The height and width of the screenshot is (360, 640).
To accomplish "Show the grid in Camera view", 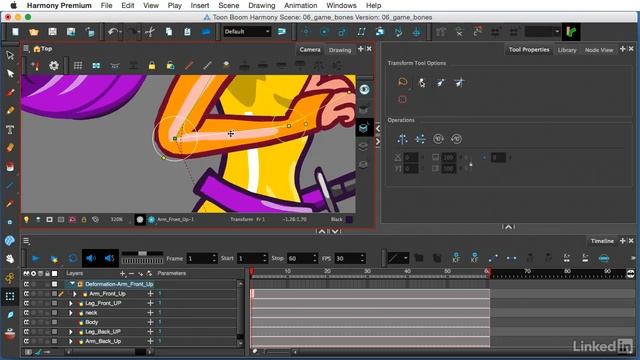I will [78, 66].
